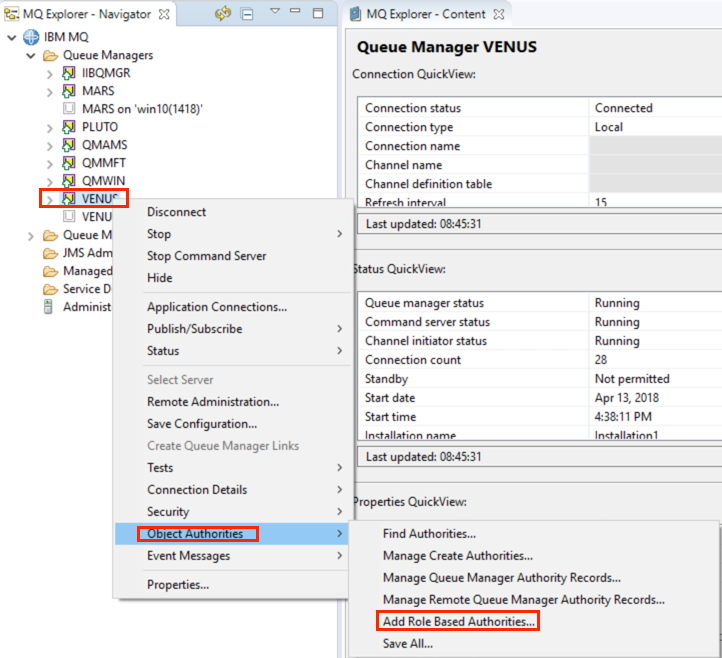Click the Connection count value 28
Screen dimensions: 722x658
(x=600, y=360)
